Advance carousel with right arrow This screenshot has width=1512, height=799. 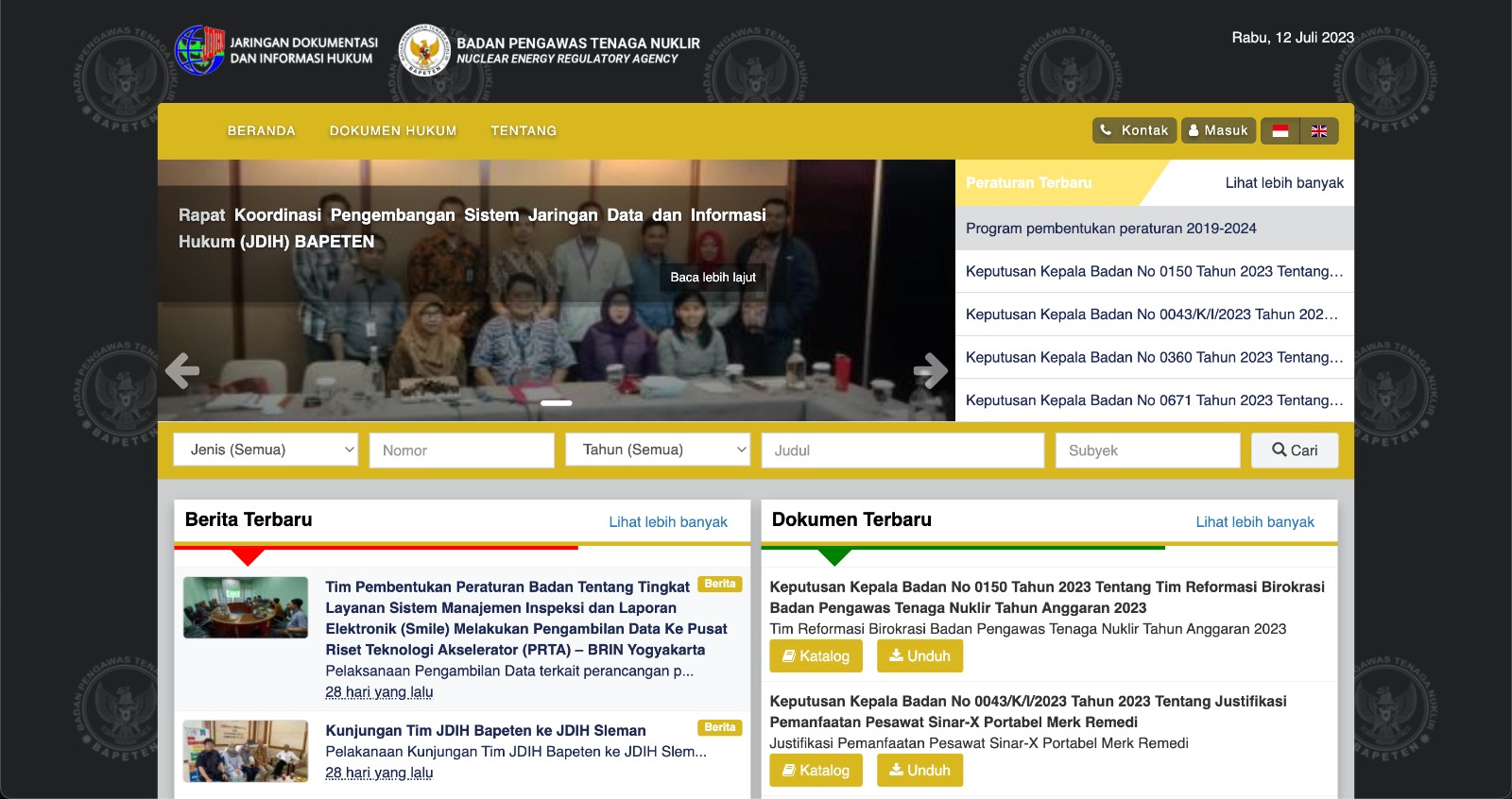coord(930,370)
